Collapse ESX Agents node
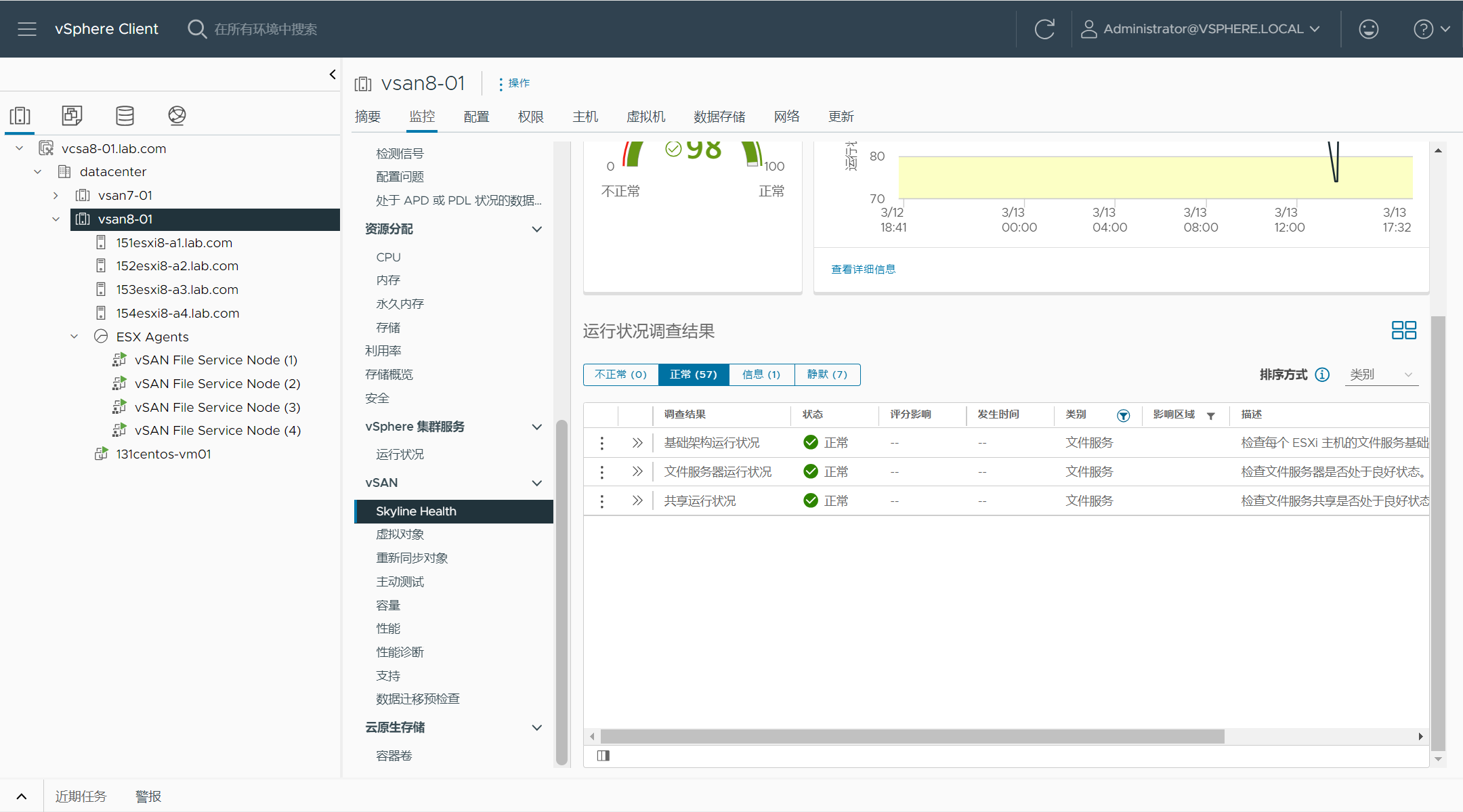Screen dimensions: 1463x812 coord(75,337)
